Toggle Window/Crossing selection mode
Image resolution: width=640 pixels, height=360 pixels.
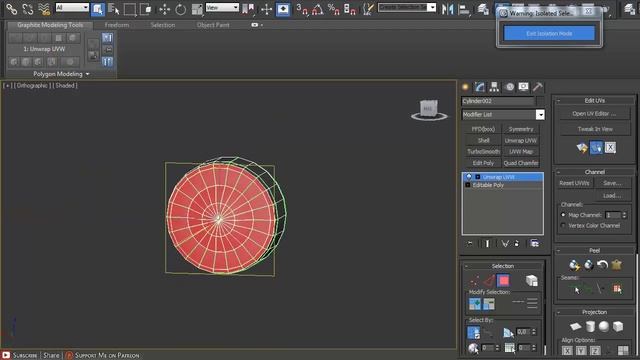[x=145, y=9]
